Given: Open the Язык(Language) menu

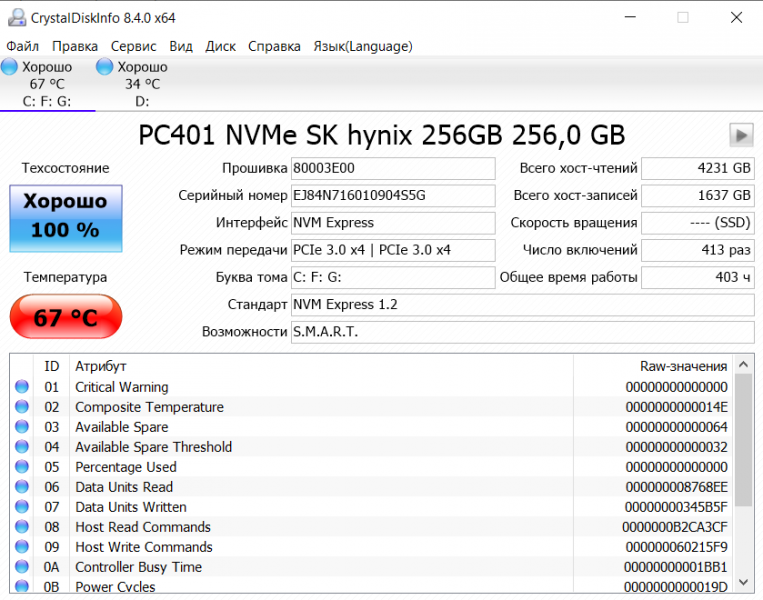Looking at the screenshot, I should click(362, 46).
